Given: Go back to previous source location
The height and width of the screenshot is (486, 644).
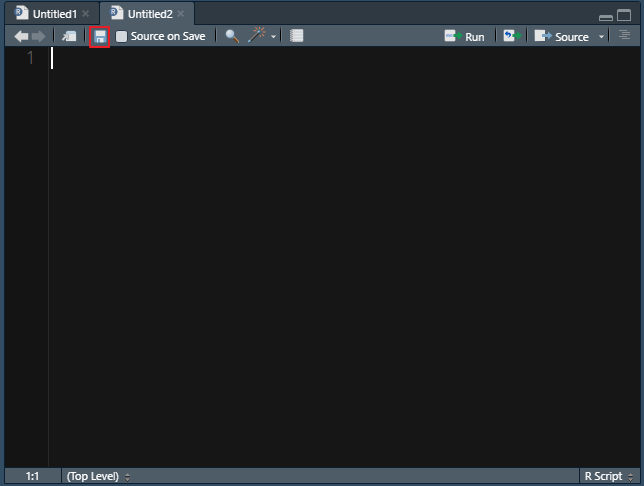Looking at the screenshot, I should [x=21, y=37].
